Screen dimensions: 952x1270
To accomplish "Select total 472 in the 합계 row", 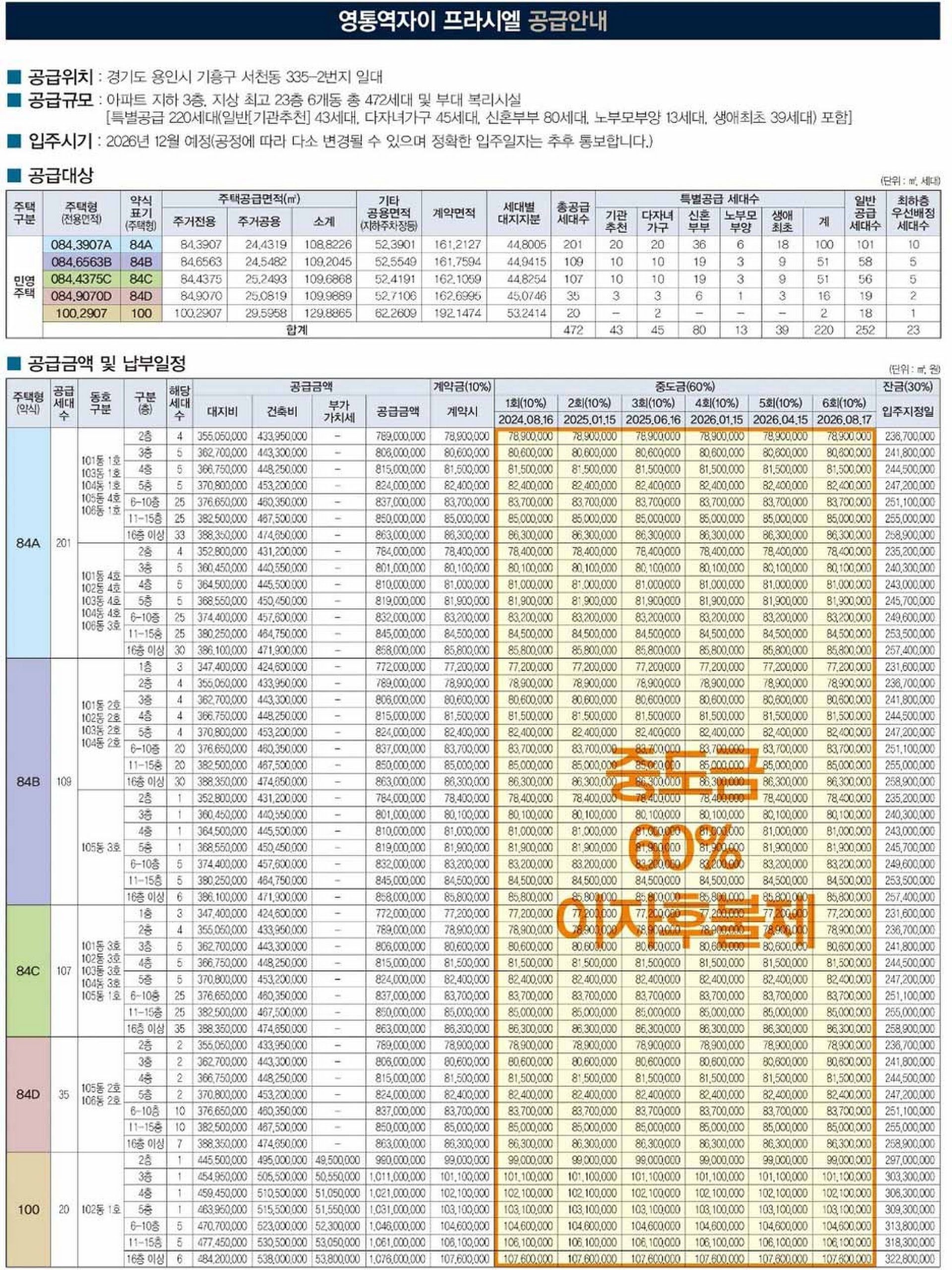I will click(573, 330).
